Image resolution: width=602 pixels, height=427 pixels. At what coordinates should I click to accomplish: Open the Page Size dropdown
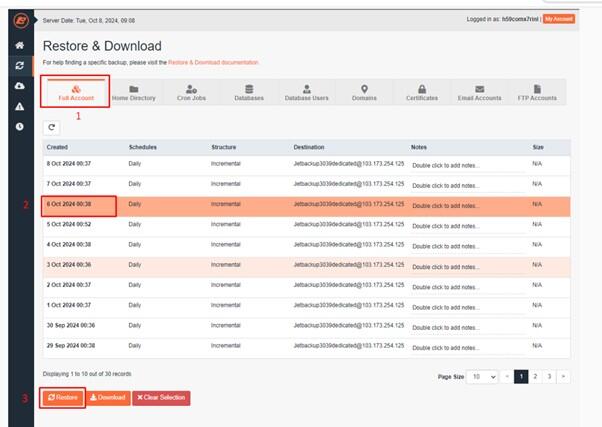click(483, 377)
